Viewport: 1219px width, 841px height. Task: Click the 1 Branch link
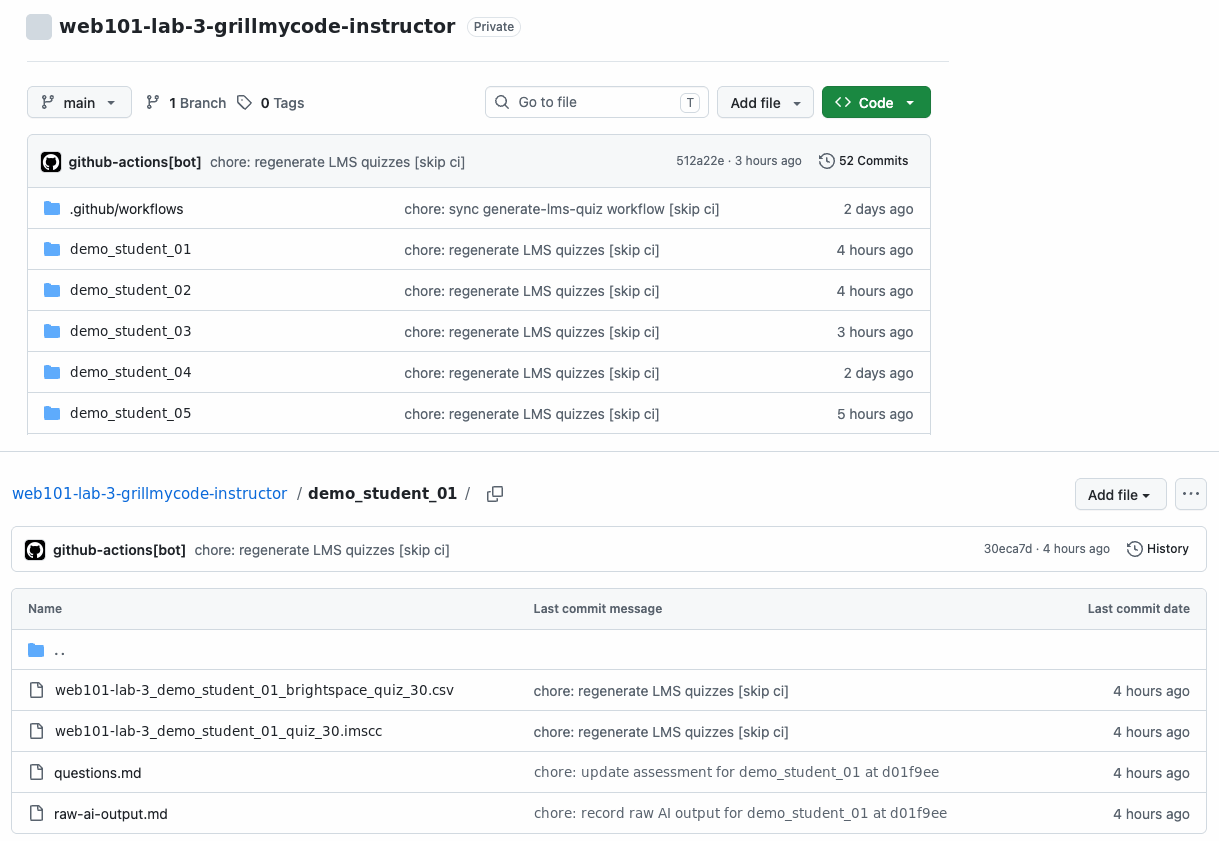click(186, 103)
